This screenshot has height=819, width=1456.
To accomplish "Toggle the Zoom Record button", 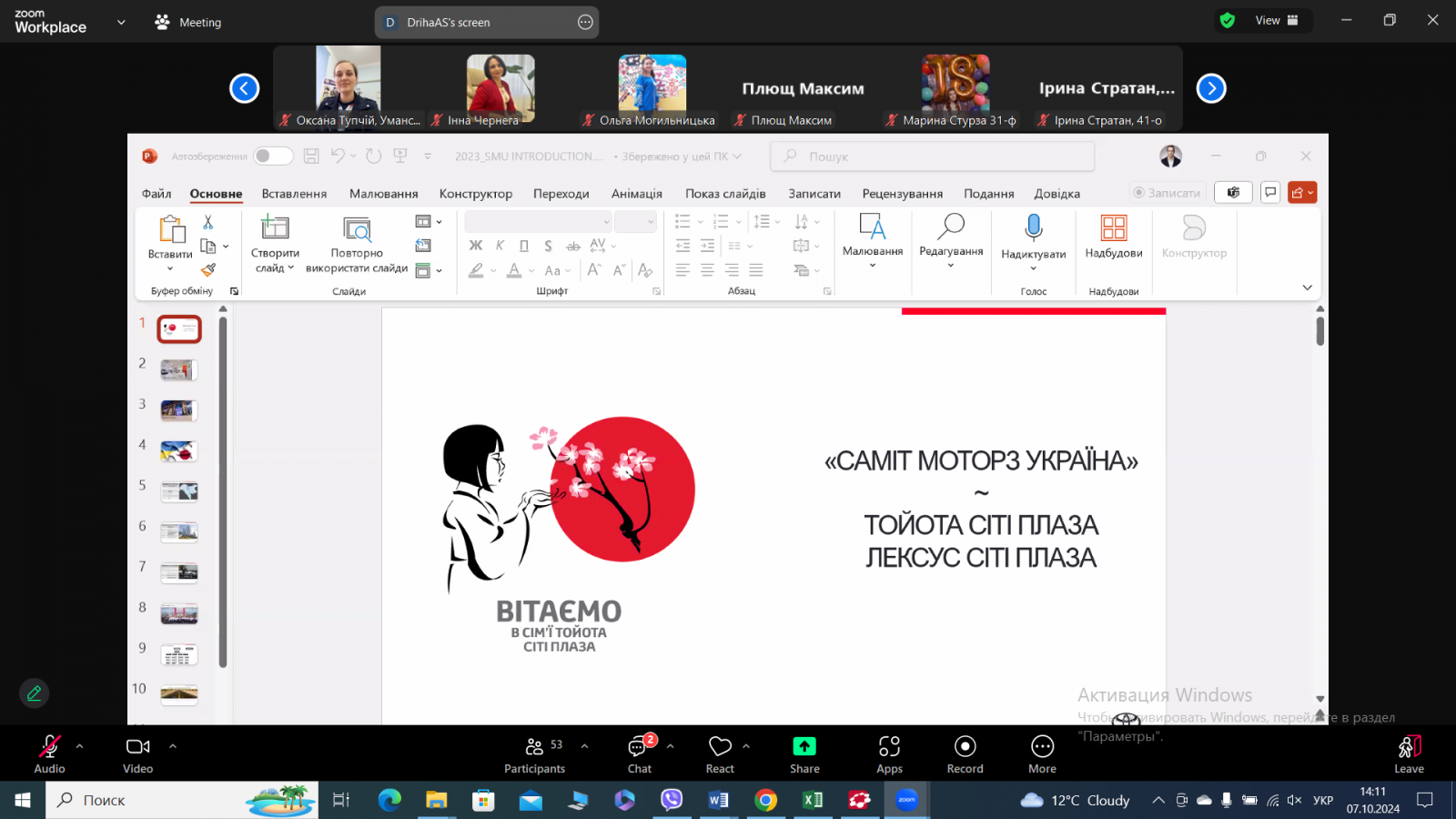I will coord(966,754).
